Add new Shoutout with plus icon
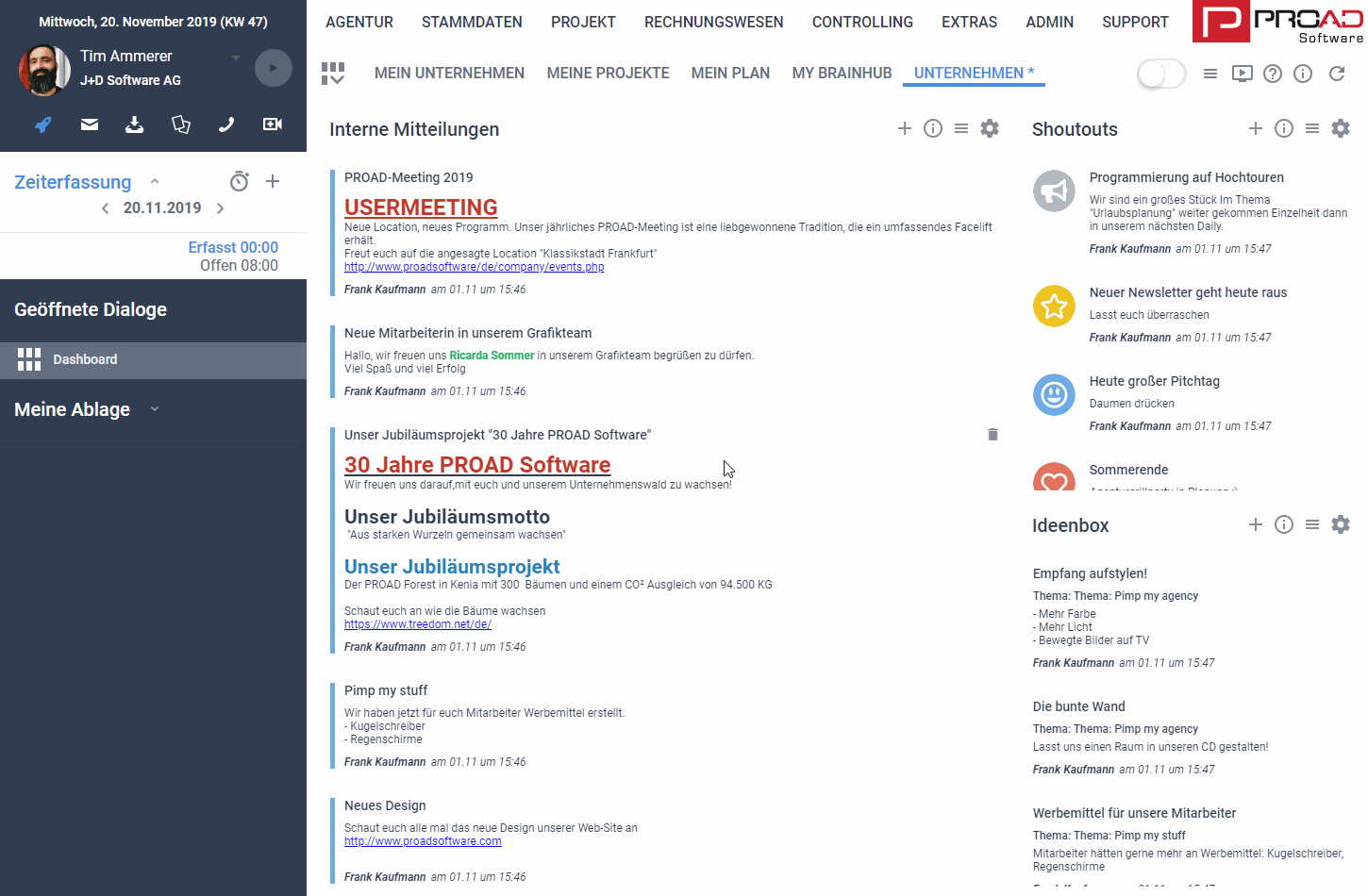This screenshot has width=1368, height=896. point(1256,128)
